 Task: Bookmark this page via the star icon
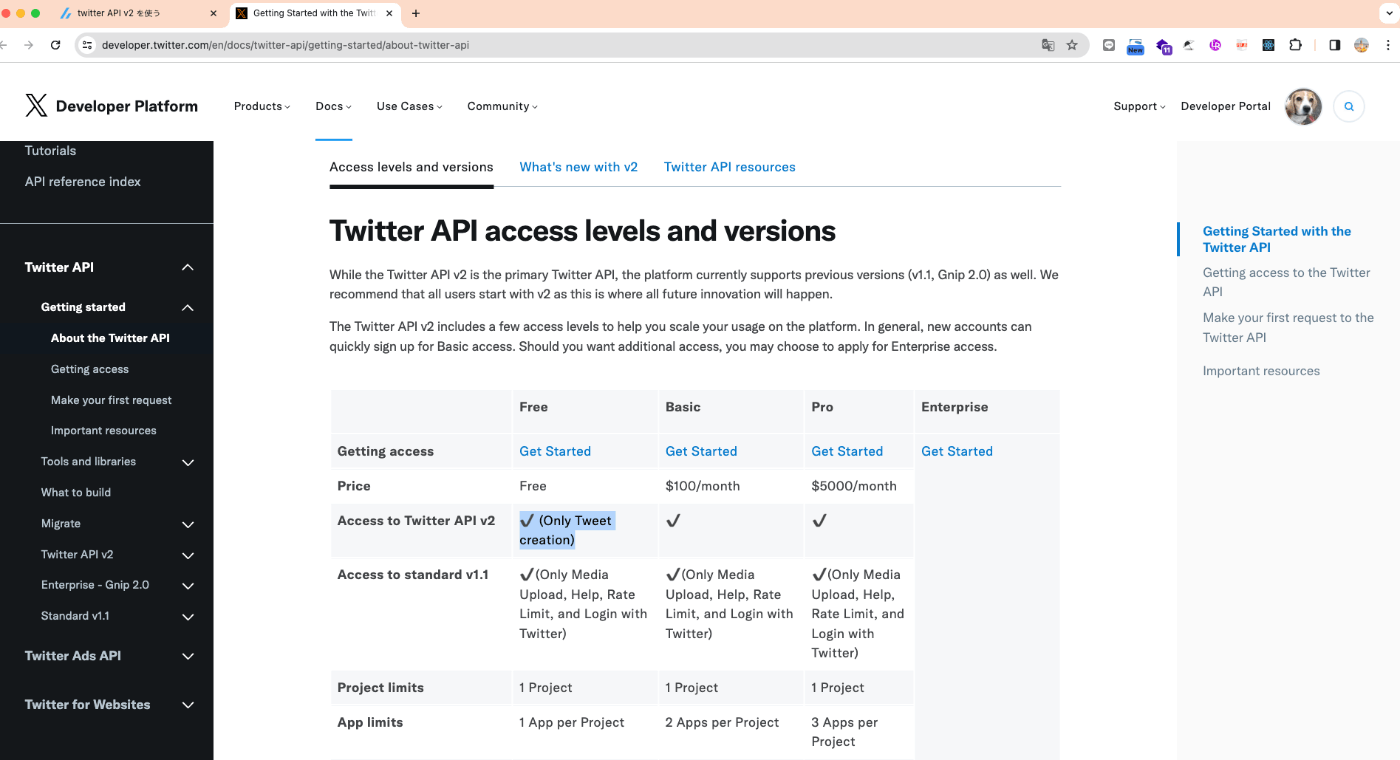click(1071, 45)
